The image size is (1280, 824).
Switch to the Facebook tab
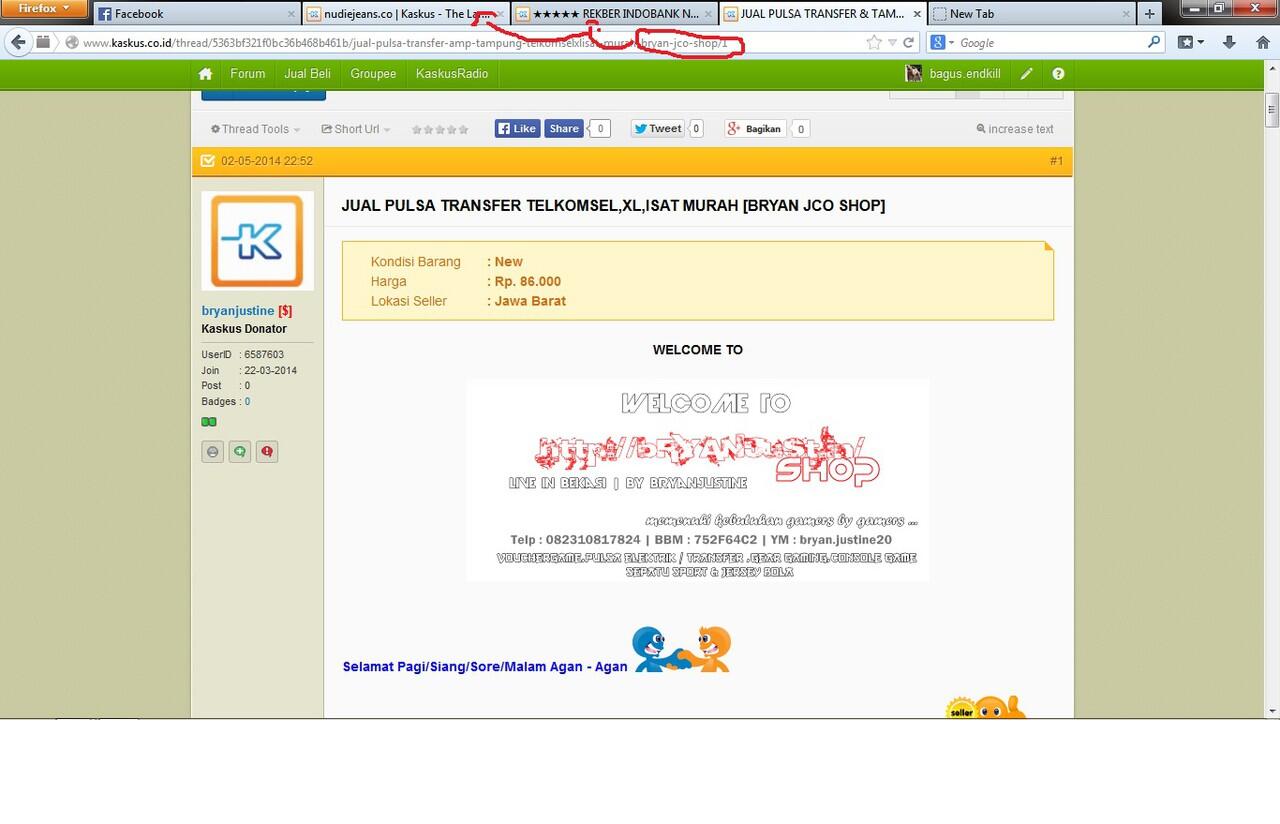coord(197,14)
